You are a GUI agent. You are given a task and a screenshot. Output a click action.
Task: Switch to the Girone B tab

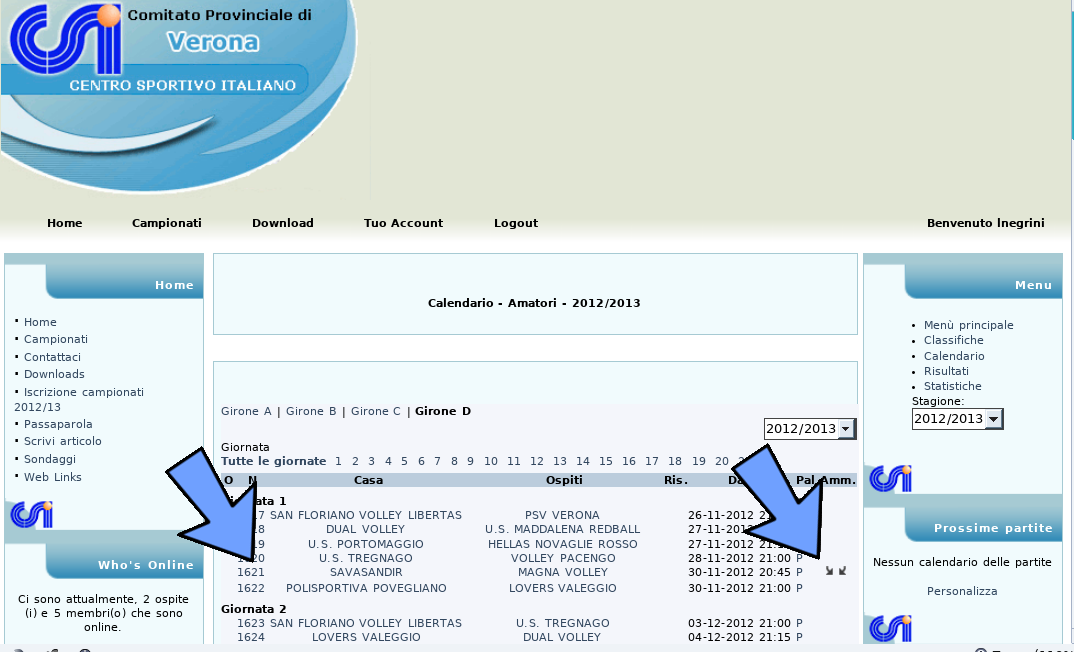pyautogui.click(x=311, y=412)
